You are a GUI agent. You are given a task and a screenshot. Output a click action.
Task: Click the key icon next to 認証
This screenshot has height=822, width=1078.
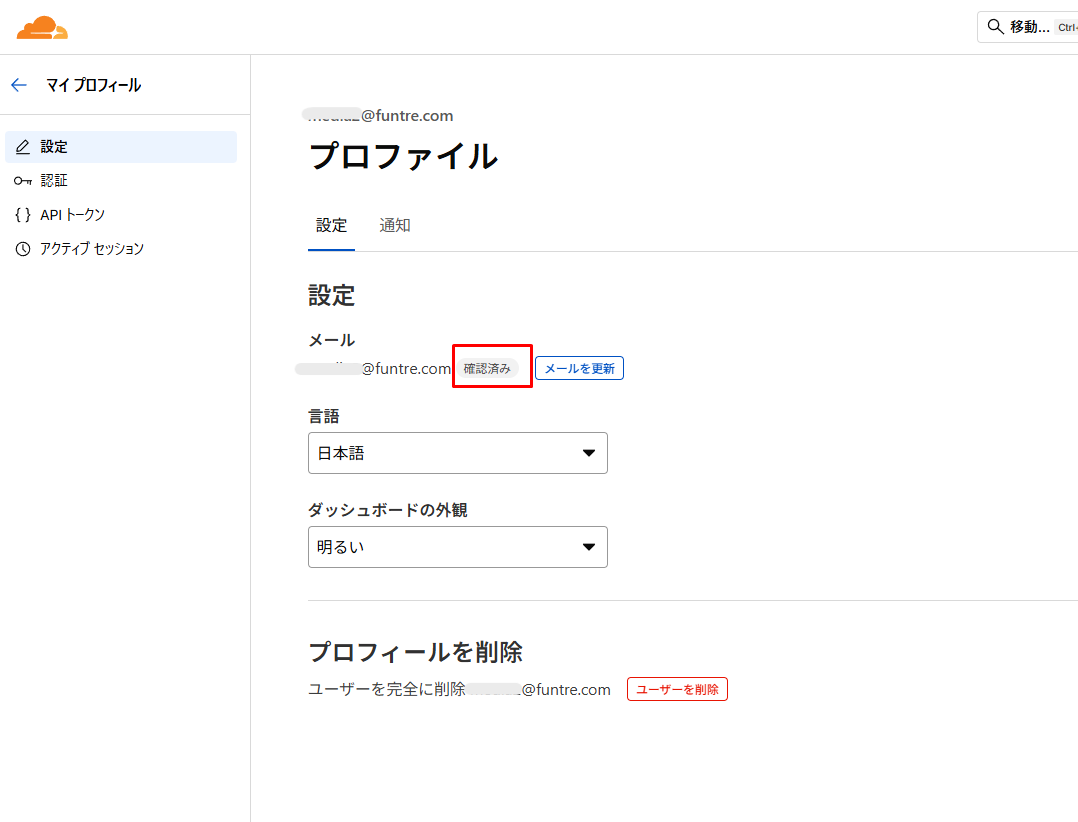coord(23,181)
